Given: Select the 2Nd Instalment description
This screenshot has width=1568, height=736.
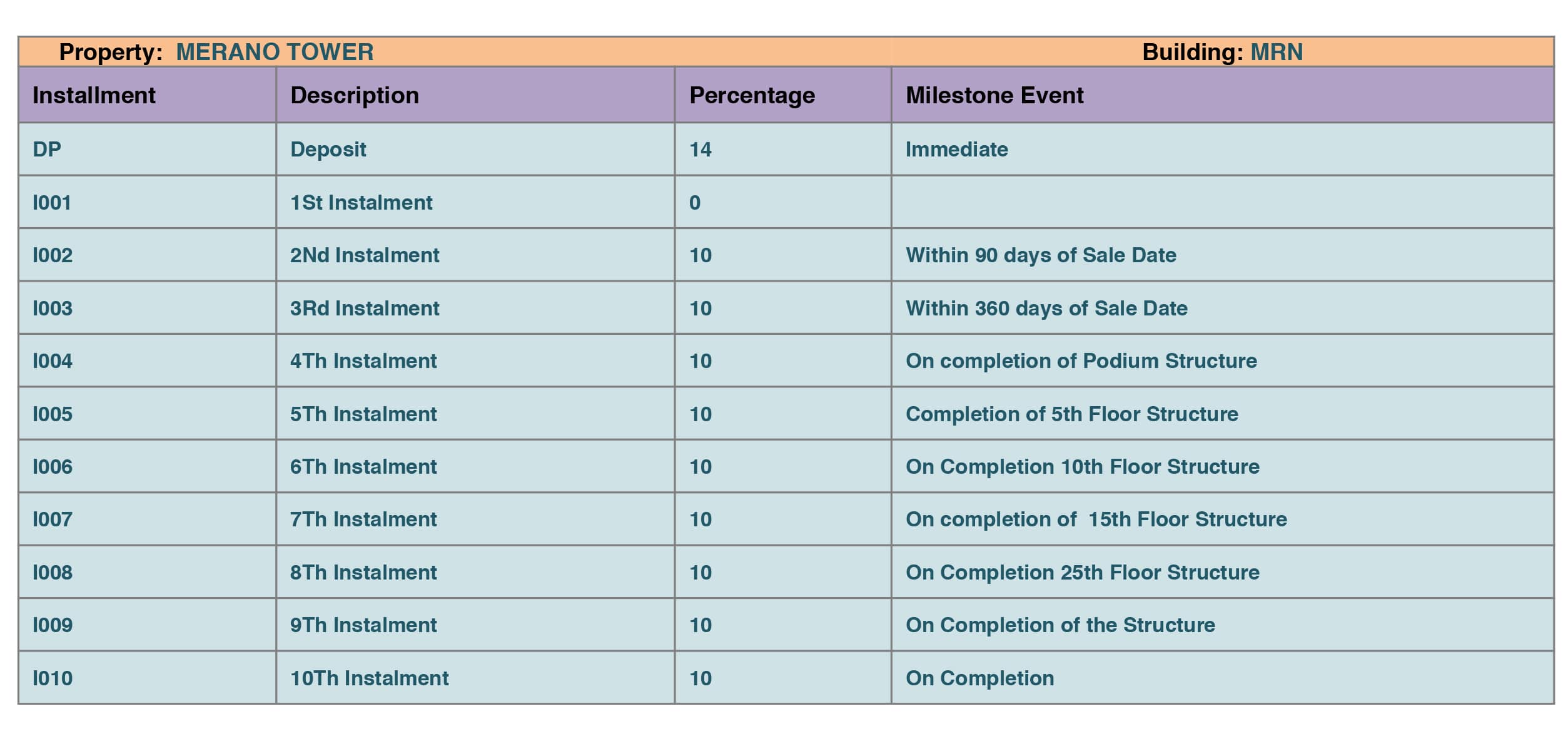Looking at the screenshot, I should click(365, 255).
